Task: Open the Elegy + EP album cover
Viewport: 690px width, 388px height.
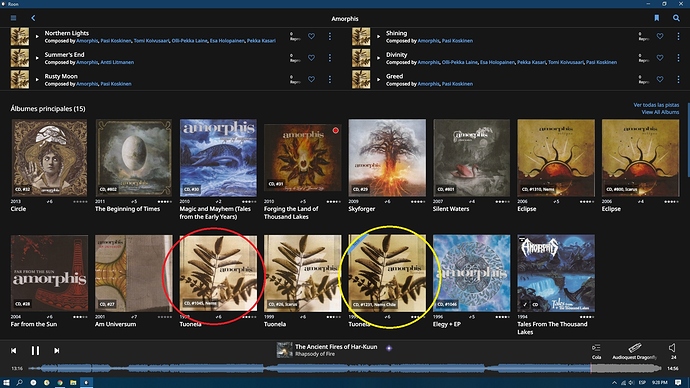Action: (472, 273)
